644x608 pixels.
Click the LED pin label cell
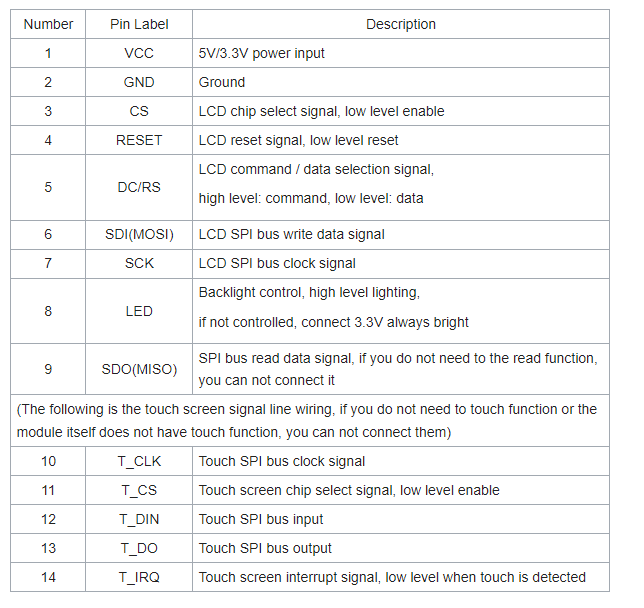139,311
